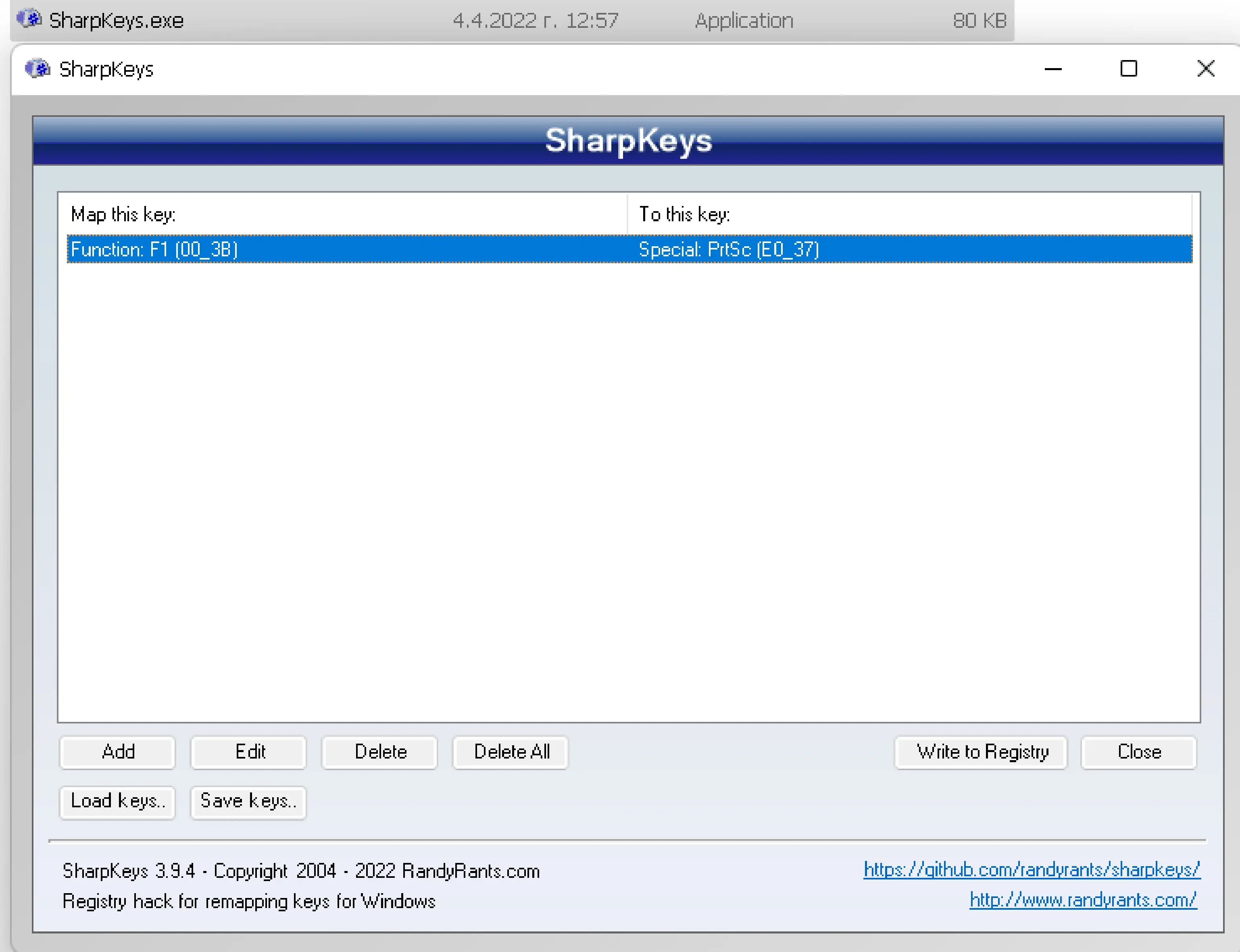
Task: Click SharpKeys.exe file icon in file list
Action: (28, 20)
